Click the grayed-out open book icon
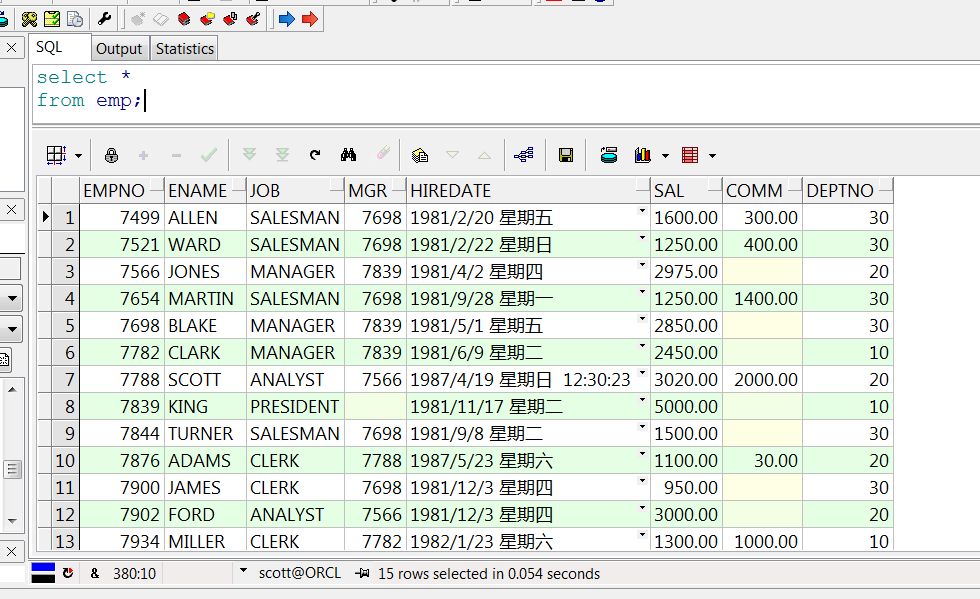 (161, 19)
